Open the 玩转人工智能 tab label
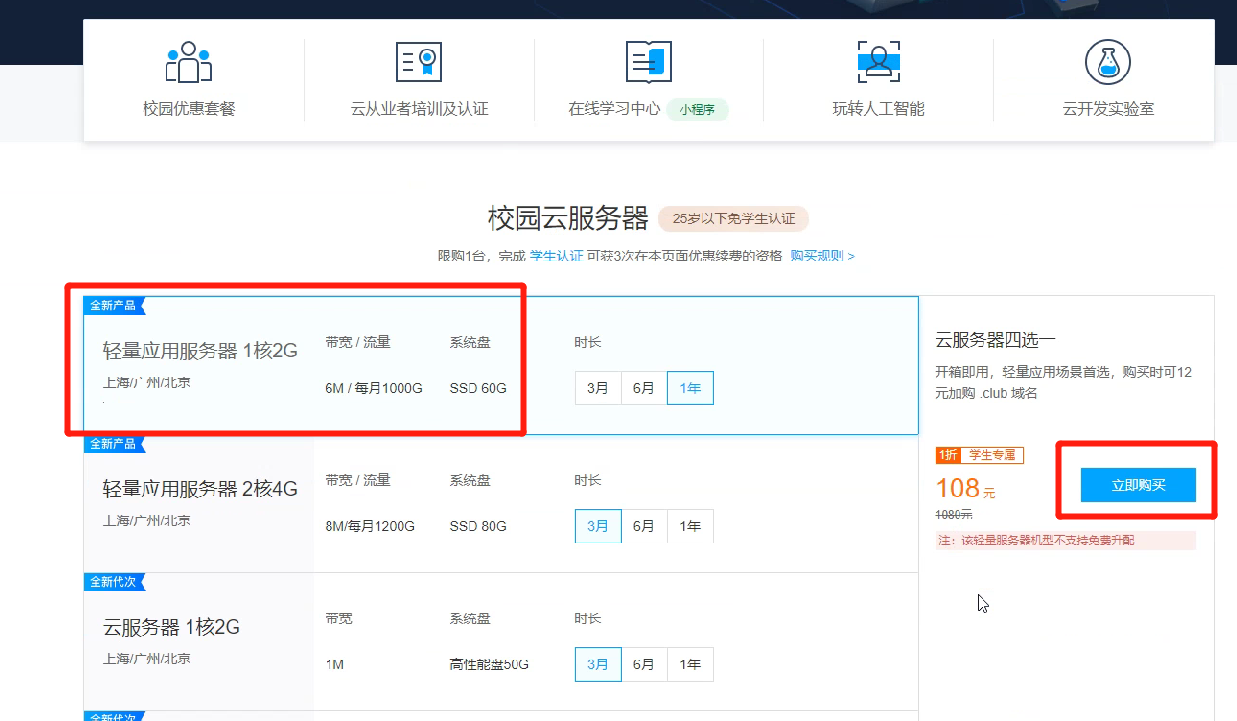 879,109
